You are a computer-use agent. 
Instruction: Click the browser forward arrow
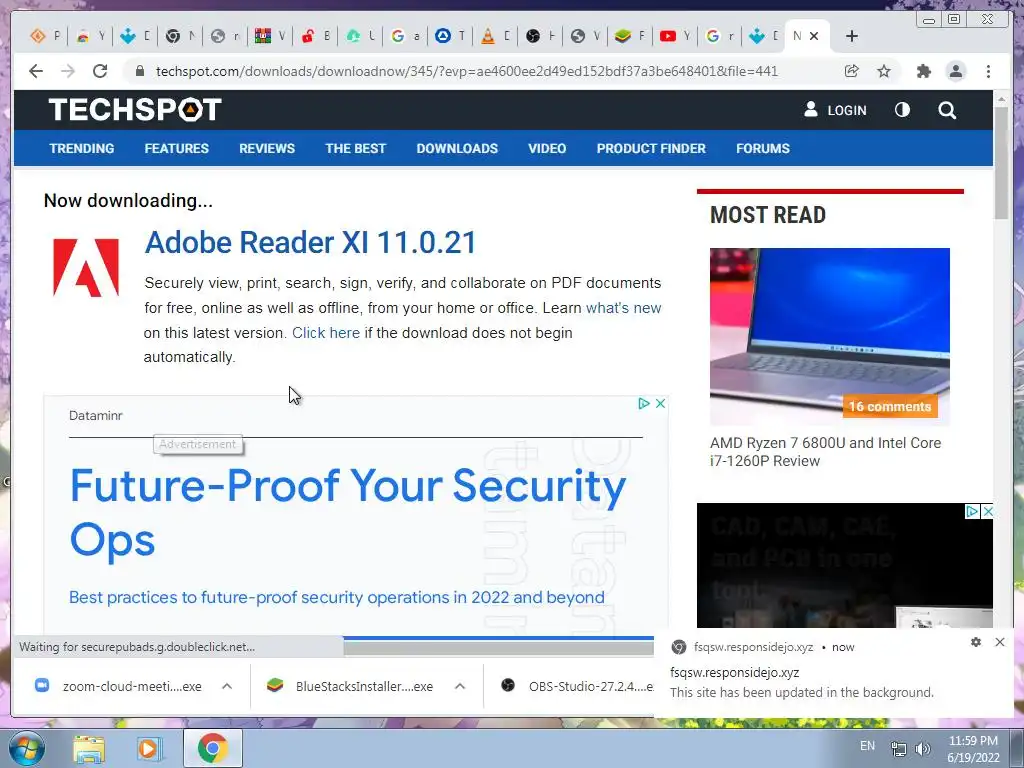click(68, 71)
